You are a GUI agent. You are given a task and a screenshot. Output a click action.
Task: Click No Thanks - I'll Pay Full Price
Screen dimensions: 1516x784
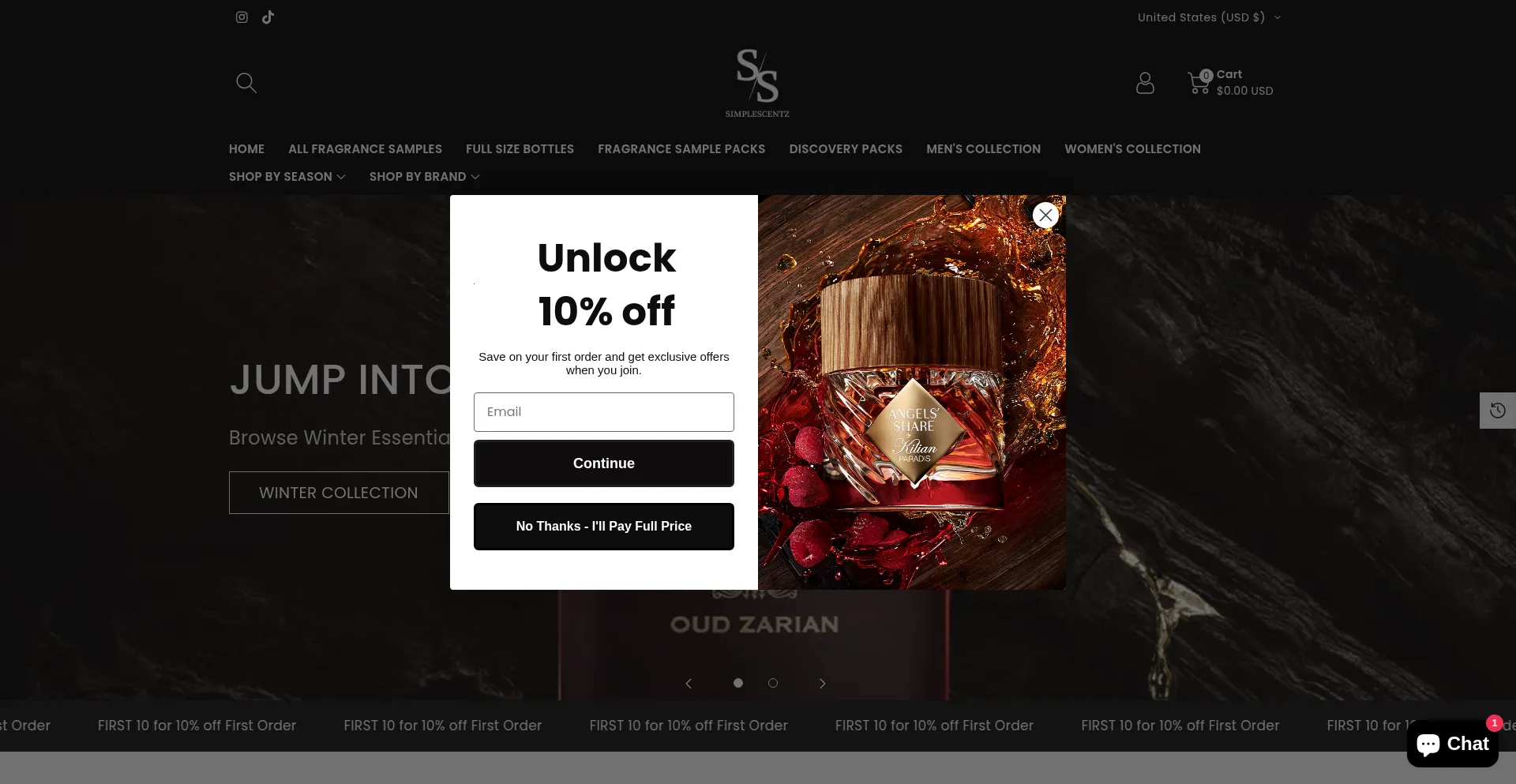[604, 527]
